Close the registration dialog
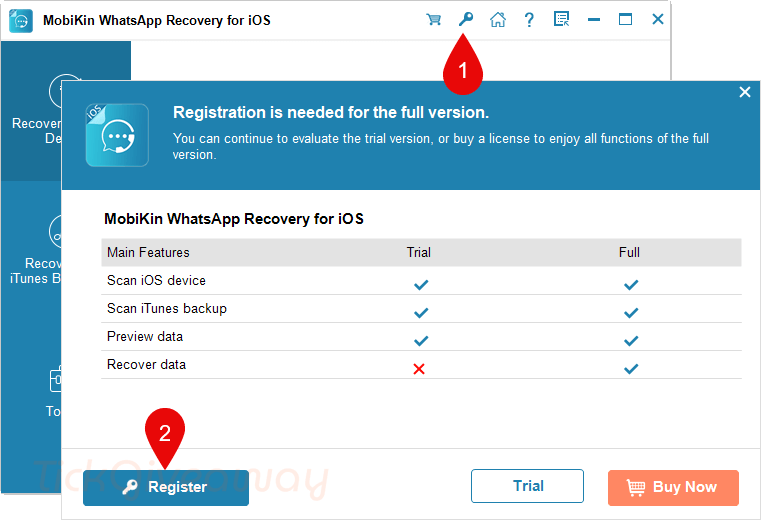 click(745, 92)
